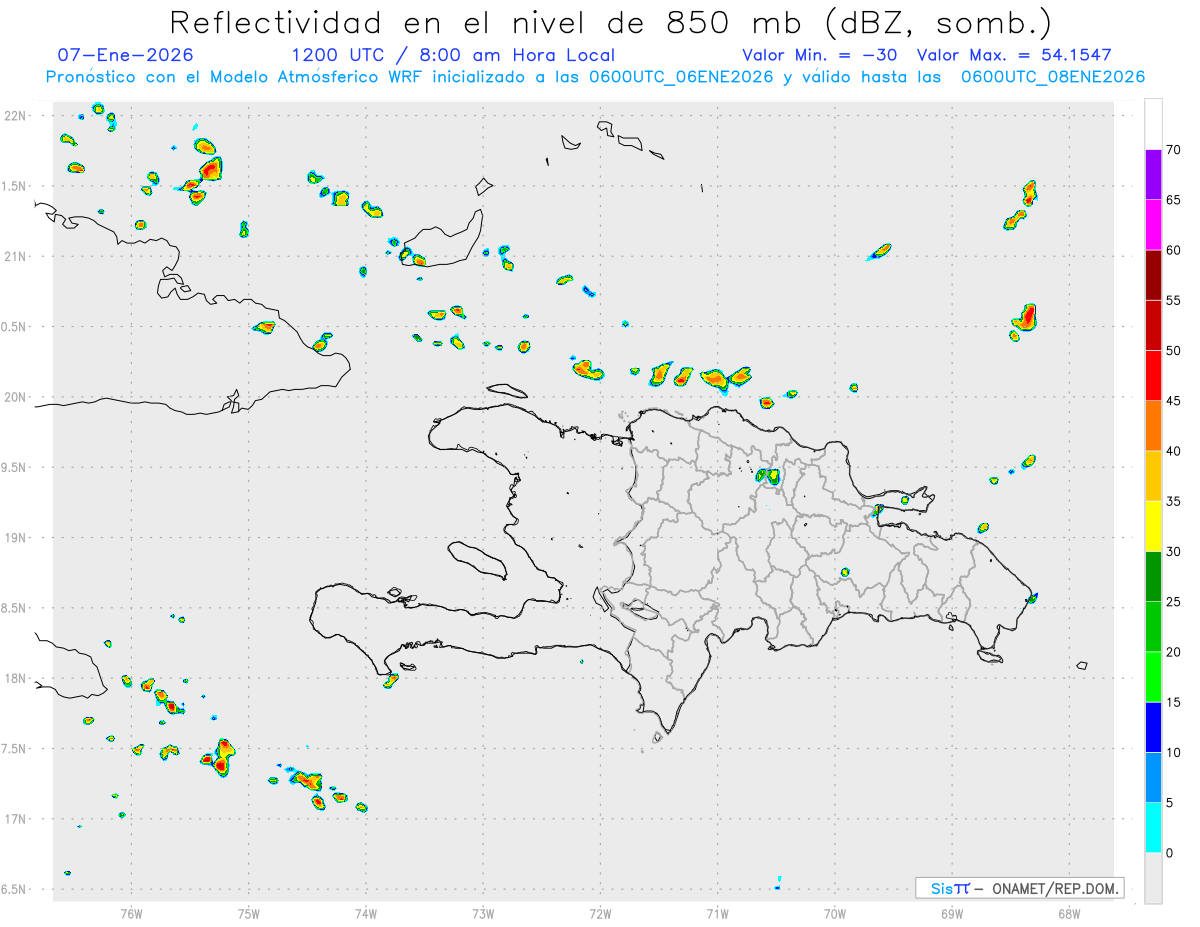This screenshot has width=1200, height=927.
Task: Pick the yellow 30–35 dBZ colorbar segment
Action: click(x=1153, y=527)
